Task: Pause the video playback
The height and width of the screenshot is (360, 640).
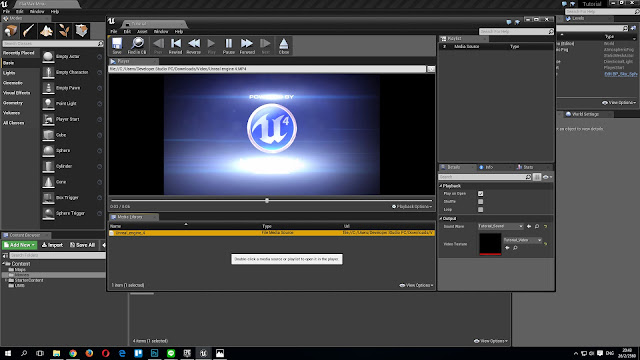Action: pyautogui.click(x=229, y=46)
